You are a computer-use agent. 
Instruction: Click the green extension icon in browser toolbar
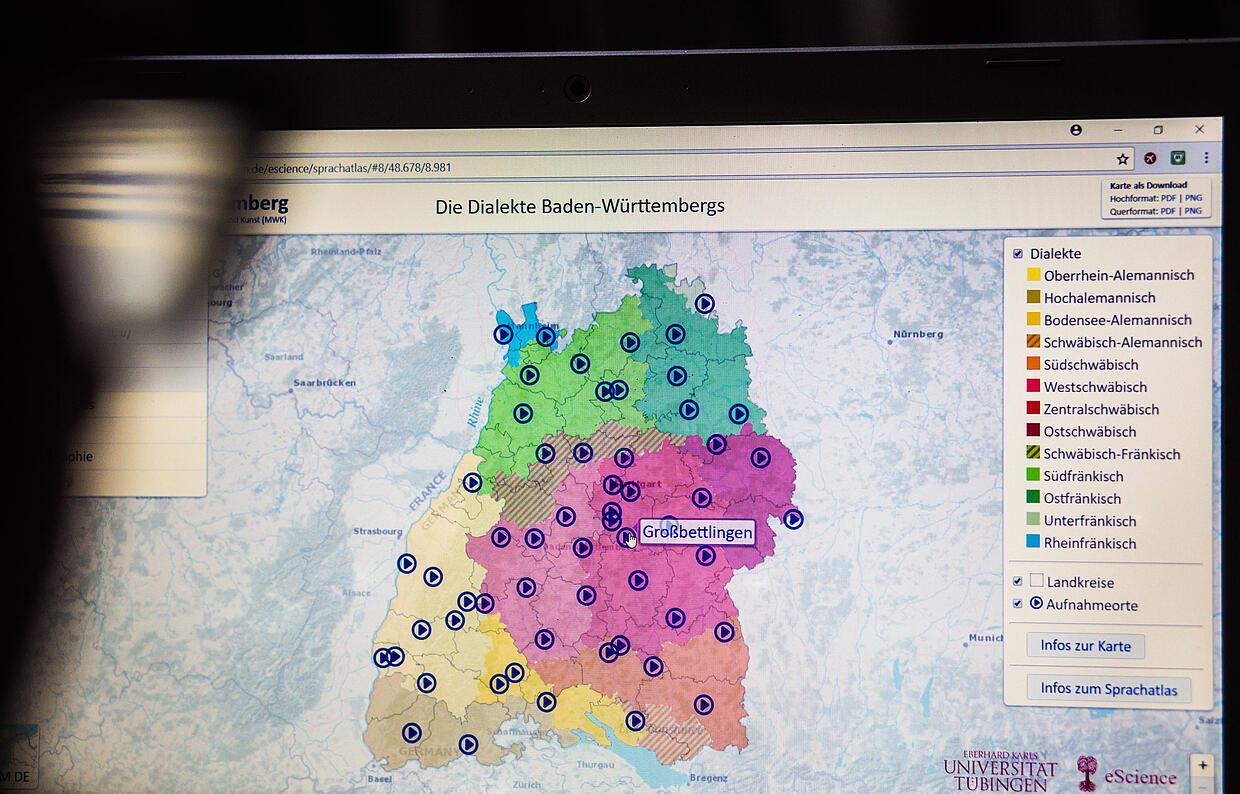coord(1179,158)
